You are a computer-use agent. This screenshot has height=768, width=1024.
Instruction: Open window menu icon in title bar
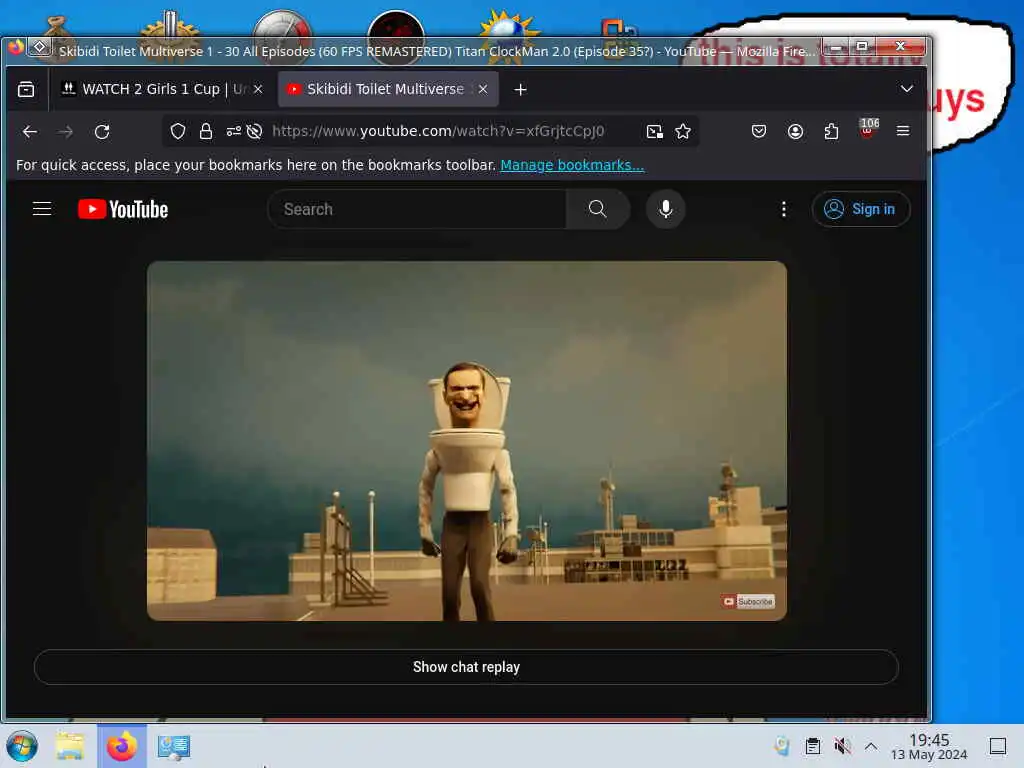pos(39,46)
